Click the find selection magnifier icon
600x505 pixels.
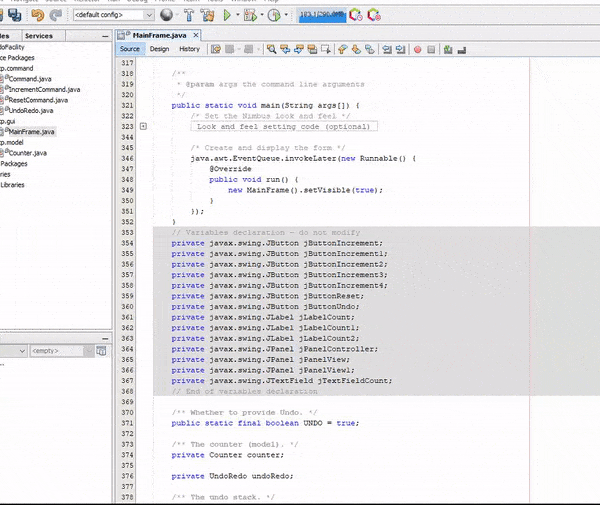[271, 48]
